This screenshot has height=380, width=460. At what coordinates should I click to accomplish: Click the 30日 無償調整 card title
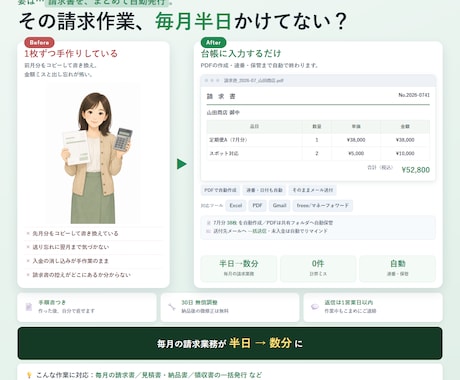click(x=199, y=302)
